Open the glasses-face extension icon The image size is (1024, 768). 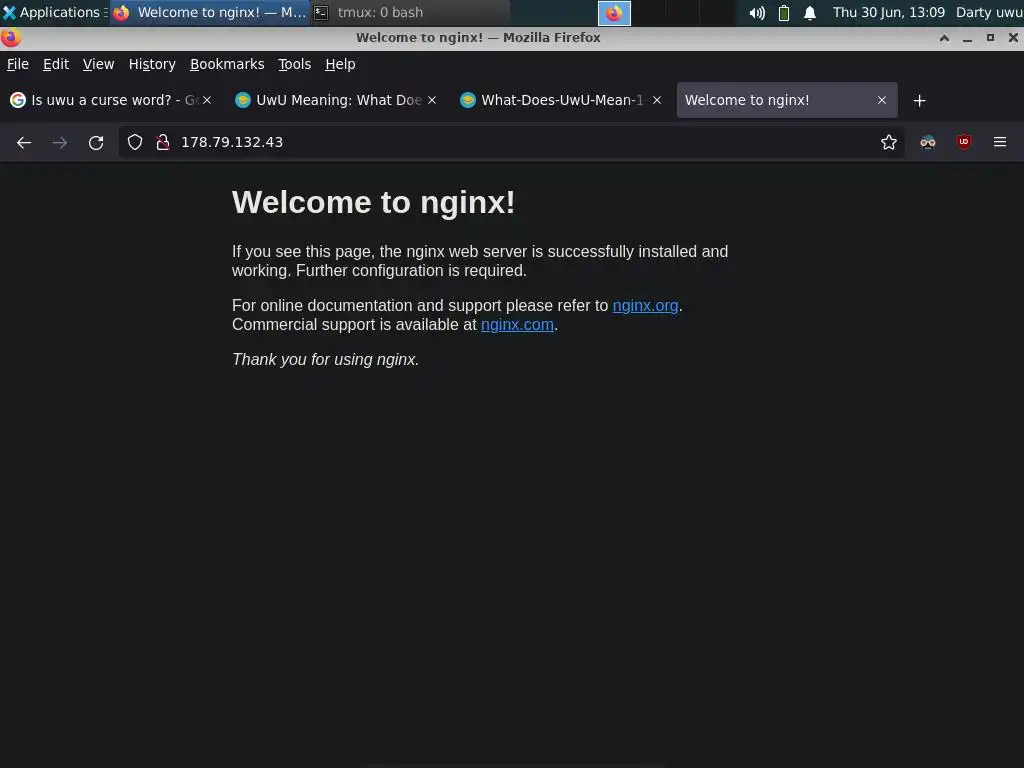[927, 142]
